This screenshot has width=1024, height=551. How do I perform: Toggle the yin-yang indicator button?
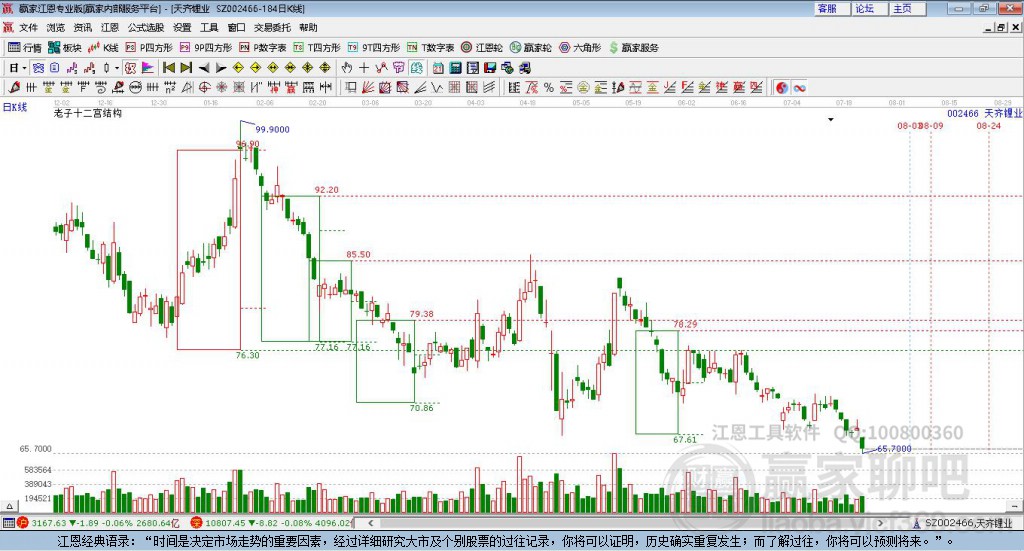click(782, 87)
